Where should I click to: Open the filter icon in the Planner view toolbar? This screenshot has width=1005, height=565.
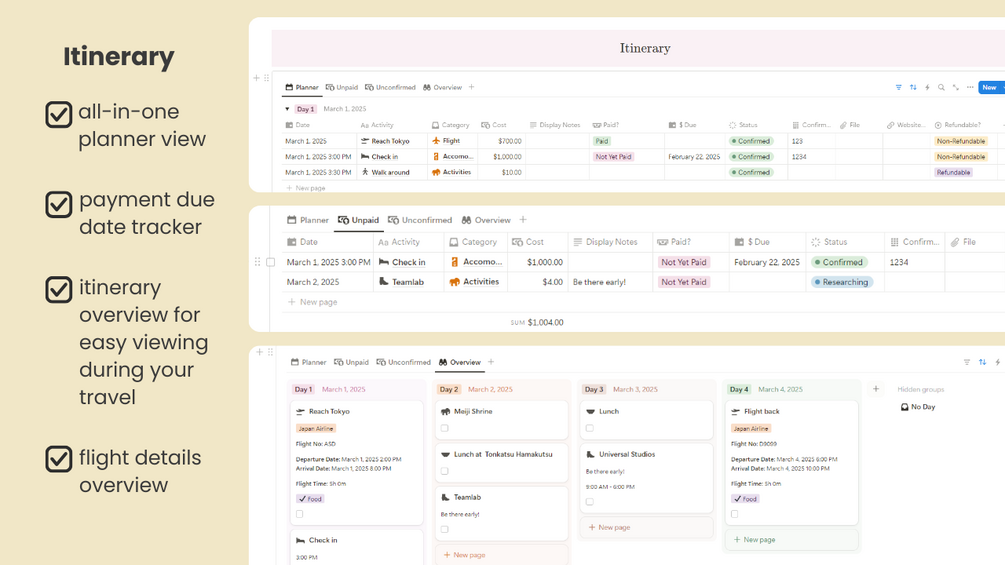coord(899,87)
